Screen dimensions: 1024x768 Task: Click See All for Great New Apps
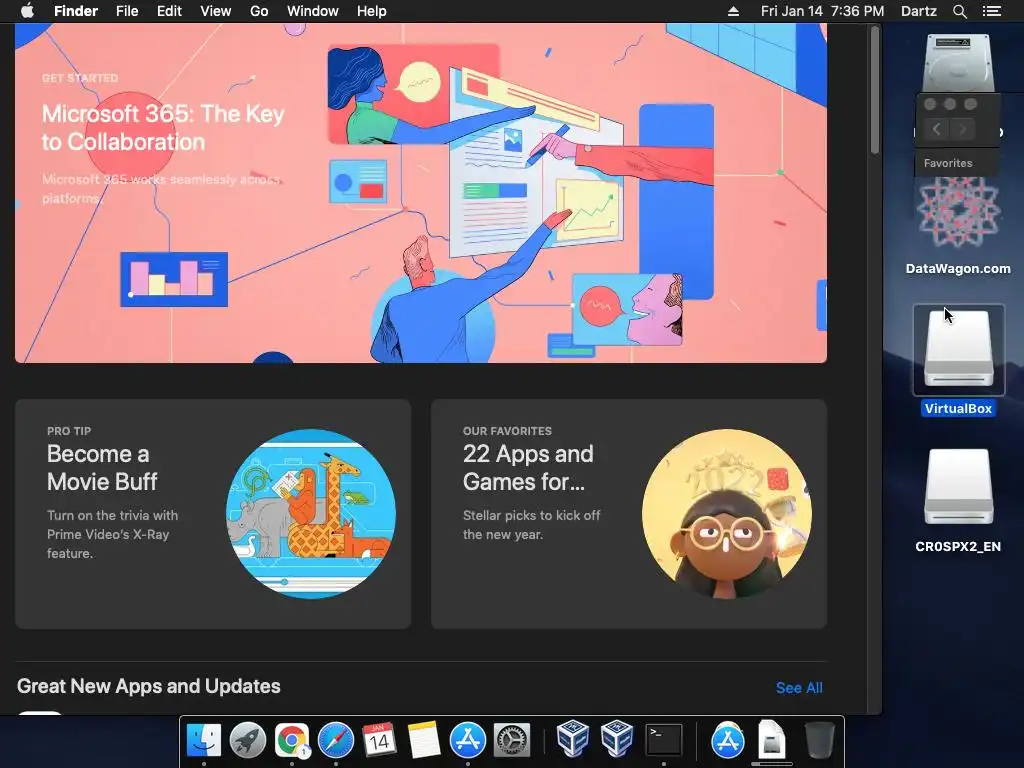click(x=799, y=688)
